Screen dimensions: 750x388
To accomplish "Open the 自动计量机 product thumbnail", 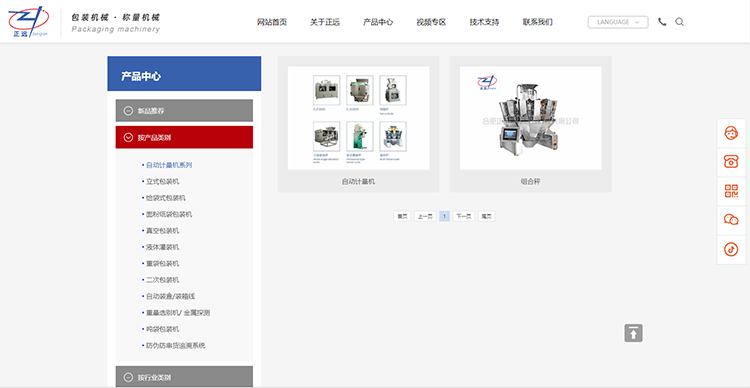I will pyautogui.click(x=358, y=118).
